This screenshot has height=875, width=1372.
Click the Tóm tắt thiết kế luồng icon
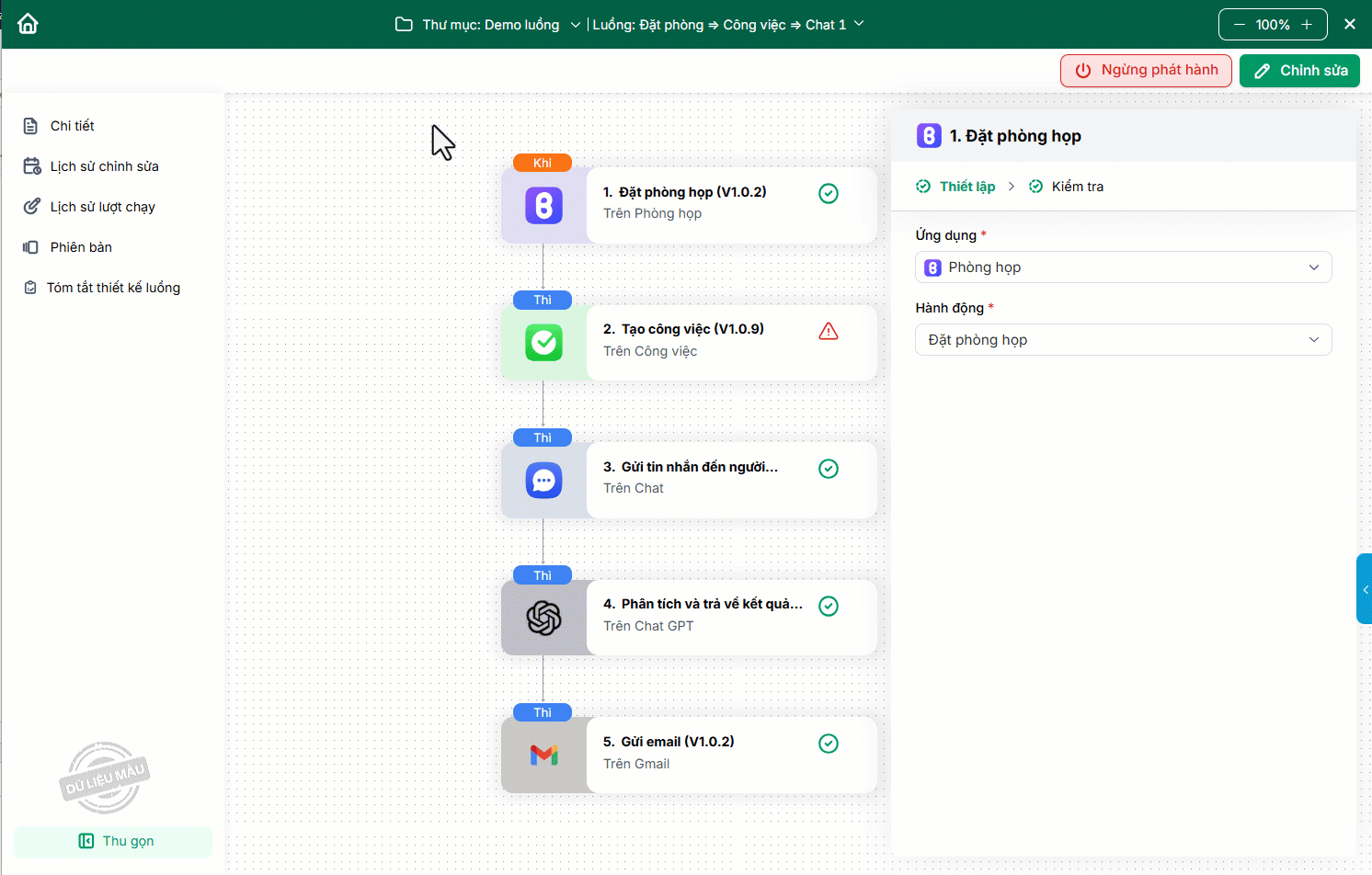coord(30,288)
